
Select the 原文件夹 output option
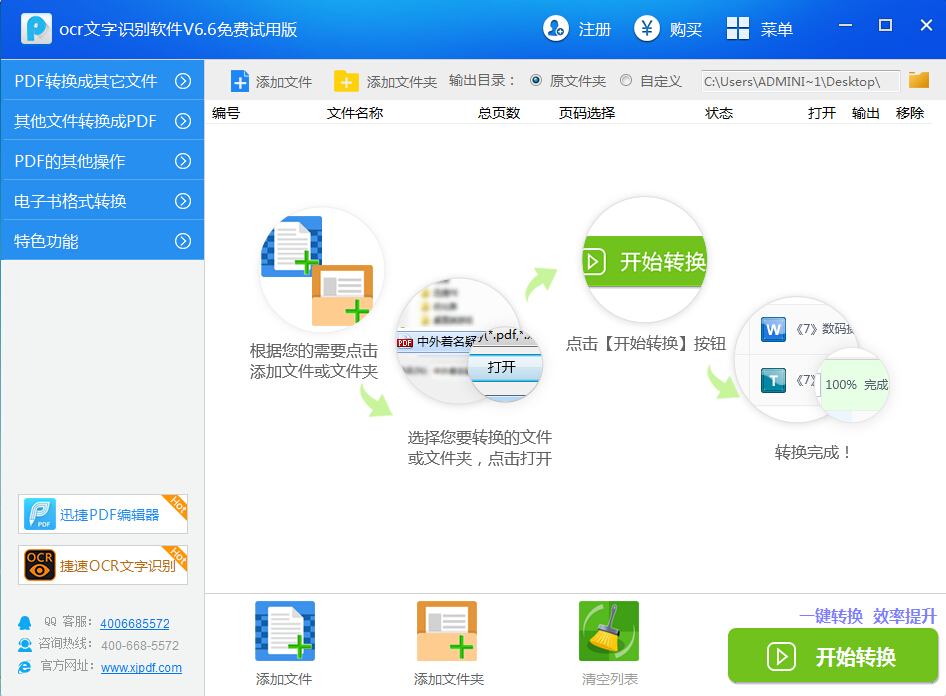click(538, 81)
